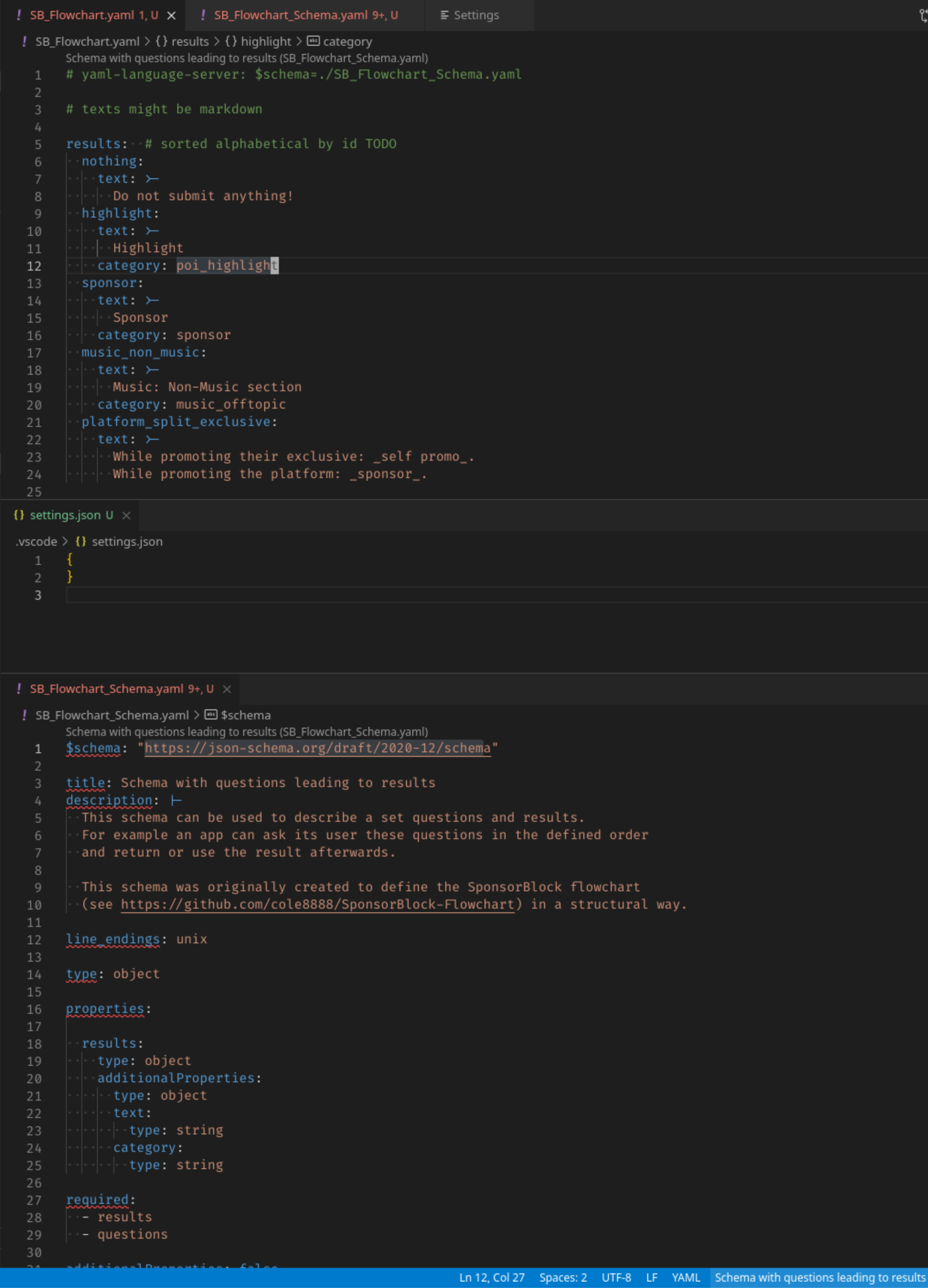Image resolution: width=928 pixels, height=1288 pixels.
Task: Click the braces icon on settings.json tab
Action: (x=19, y=515)
